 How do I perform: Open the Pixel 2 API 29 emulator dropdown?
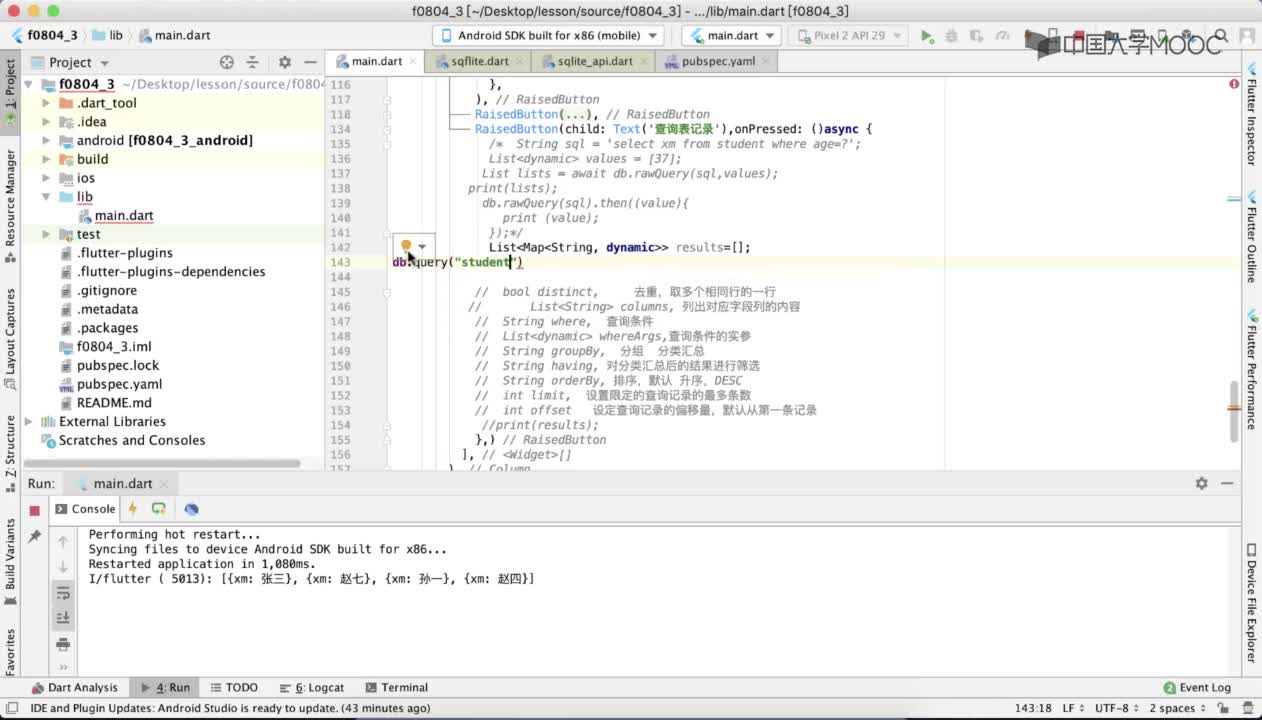[x=849, y=36]
